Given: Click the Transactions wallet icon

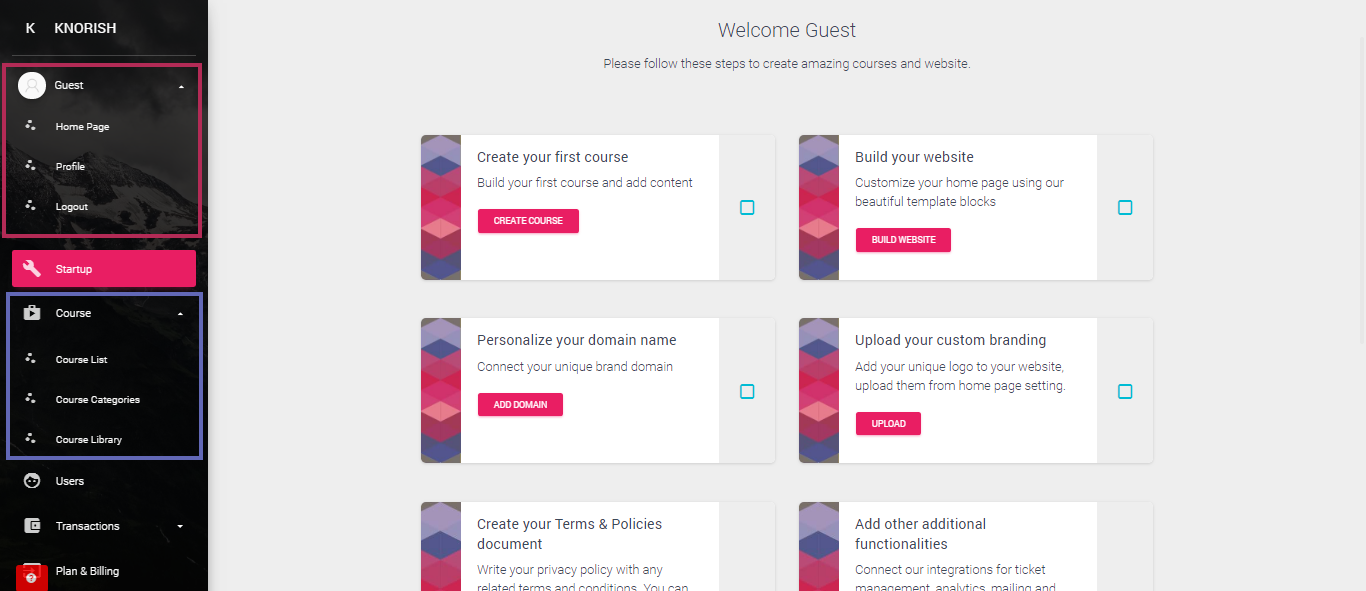Looking at the screenshot, I should point(32,526).
